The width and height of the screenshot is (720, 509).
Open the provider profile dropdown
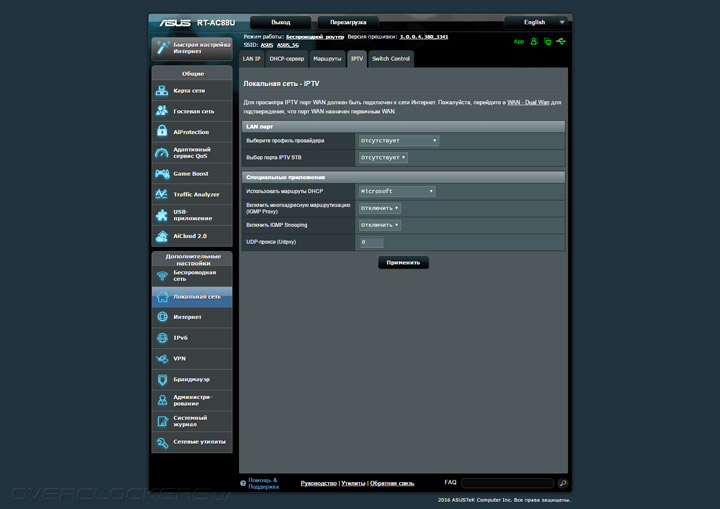(399, 141)
